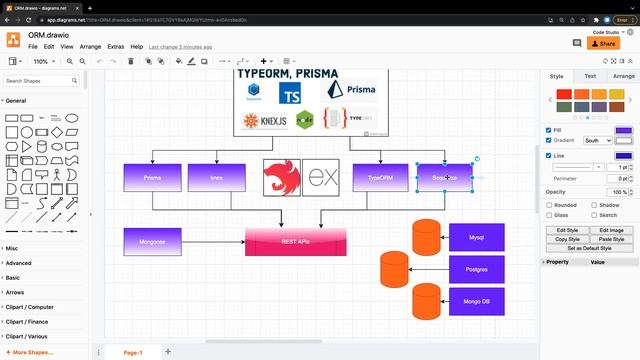The height and width of the screenshot is (360, 640).
Task: Click the Paste Style button
Action: click(611, 239)
